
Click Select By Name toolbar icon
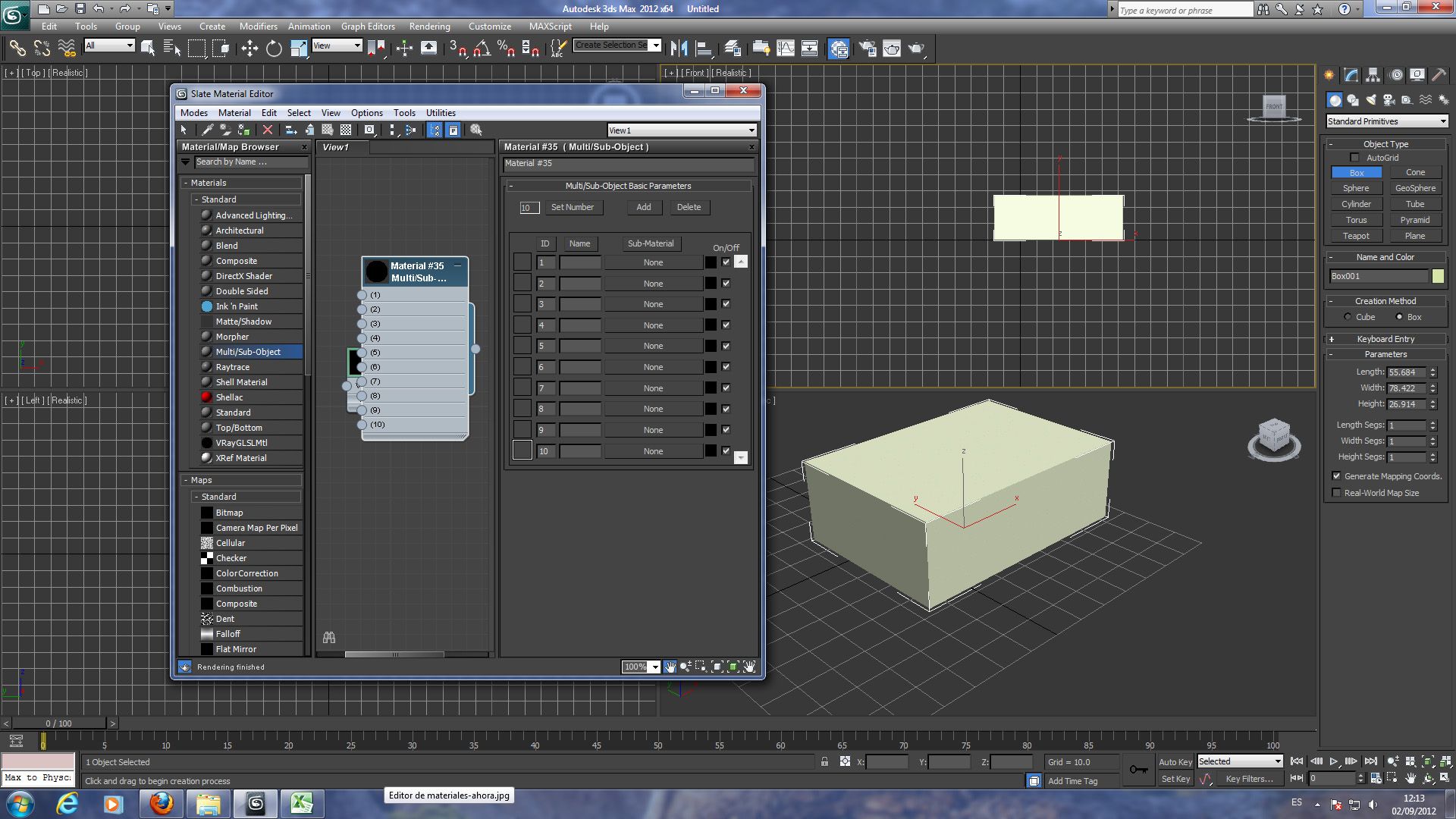tap(171, 49)
